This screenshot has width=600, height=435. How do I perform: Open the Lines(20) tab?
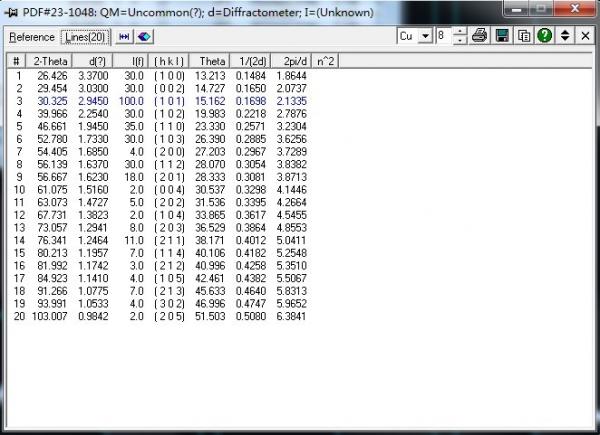click(x=85, y=37)
